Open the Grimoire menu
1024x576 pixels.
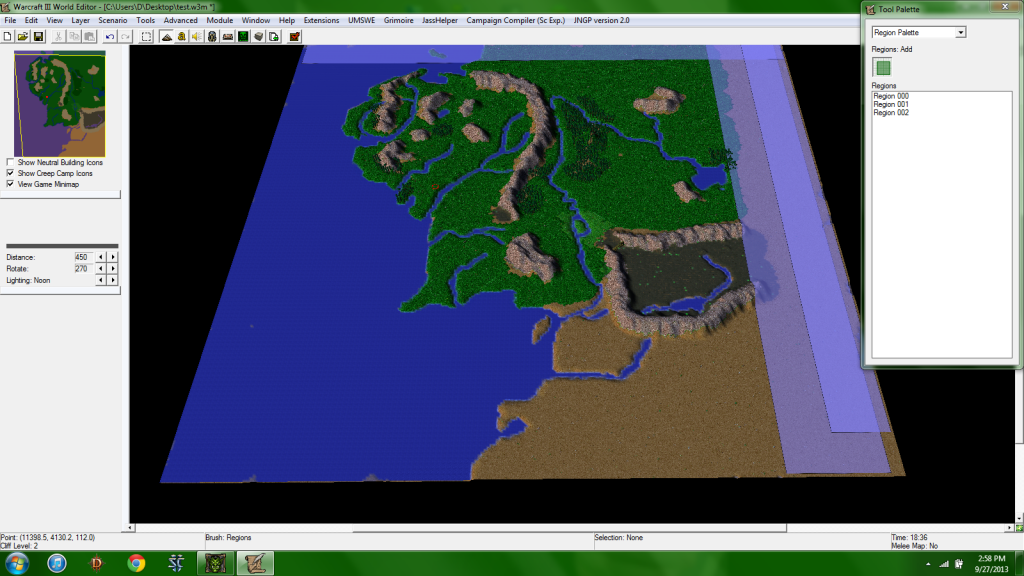pyautogui.click(x=398, y=20)
